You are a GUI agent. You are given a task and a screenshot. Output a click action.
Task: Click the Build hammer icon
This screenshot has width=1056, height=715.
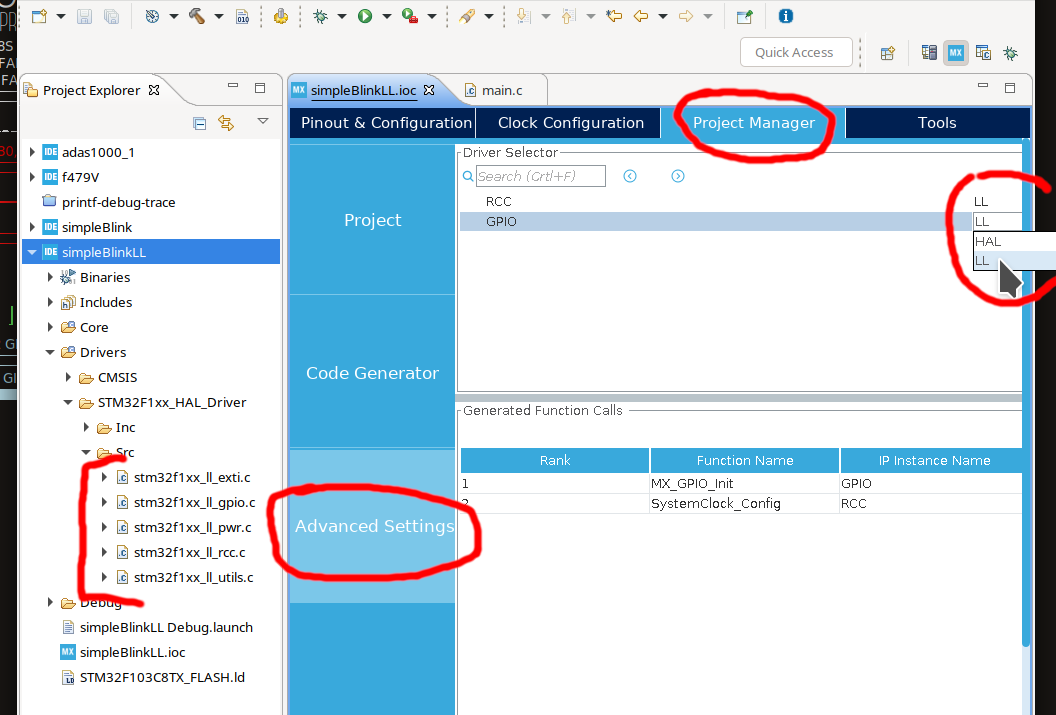[x=197, y=16]
